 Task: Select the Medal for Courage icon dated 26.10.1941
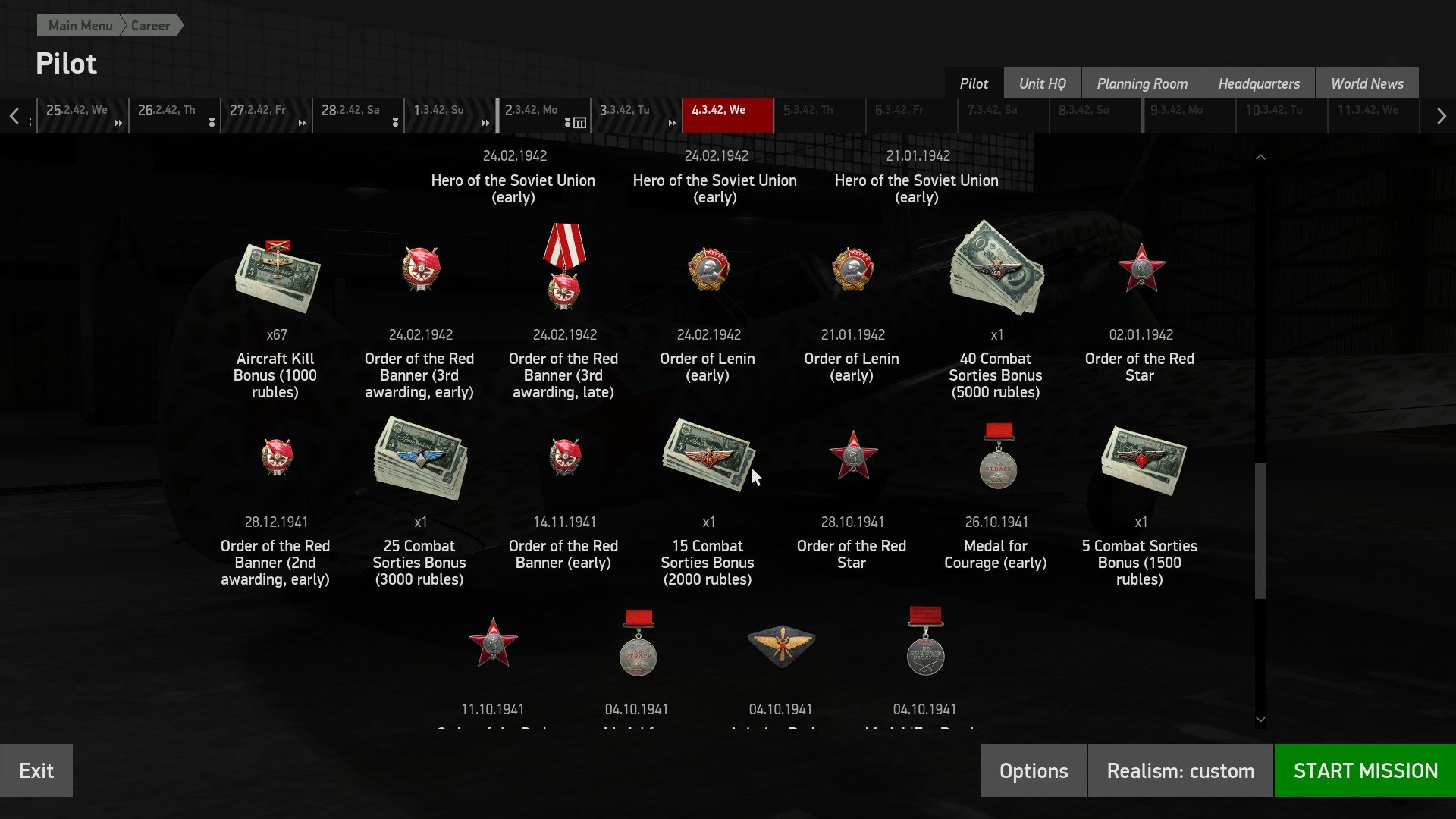(x=998, y=456)
